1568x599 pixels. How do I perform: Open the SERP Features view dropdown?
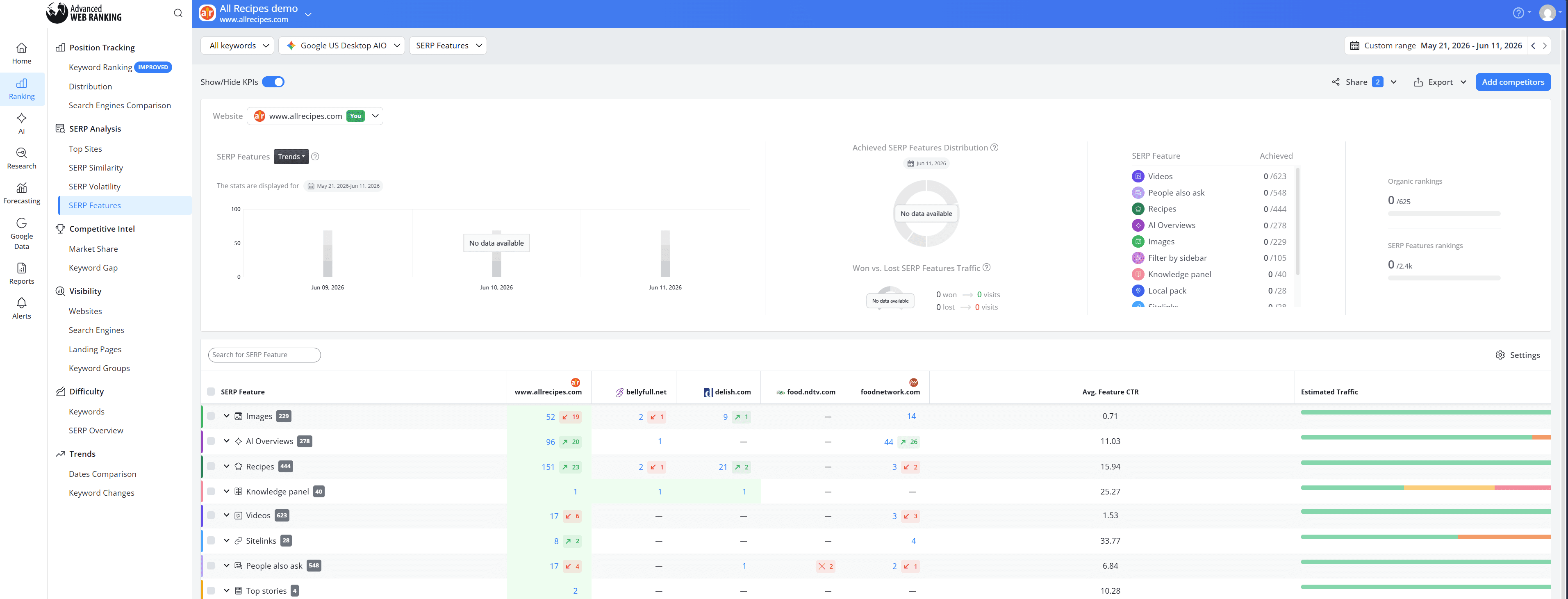point(448,46)
